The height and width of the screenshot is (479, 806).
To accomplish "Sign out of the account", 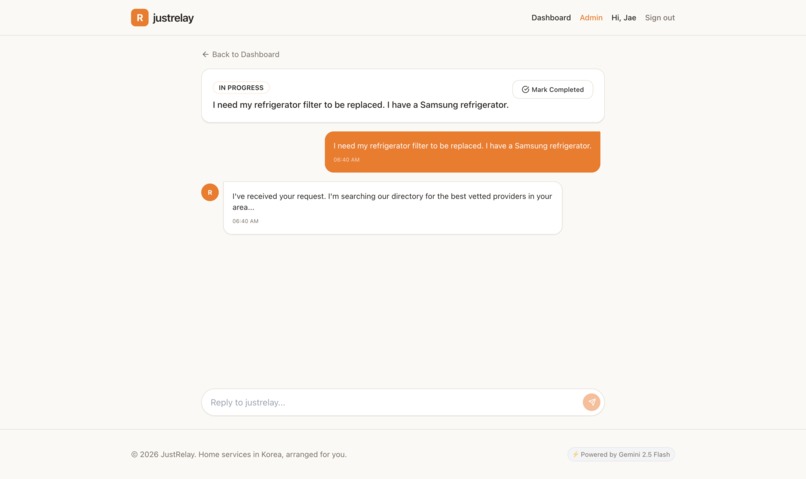I will click(660, 17).
